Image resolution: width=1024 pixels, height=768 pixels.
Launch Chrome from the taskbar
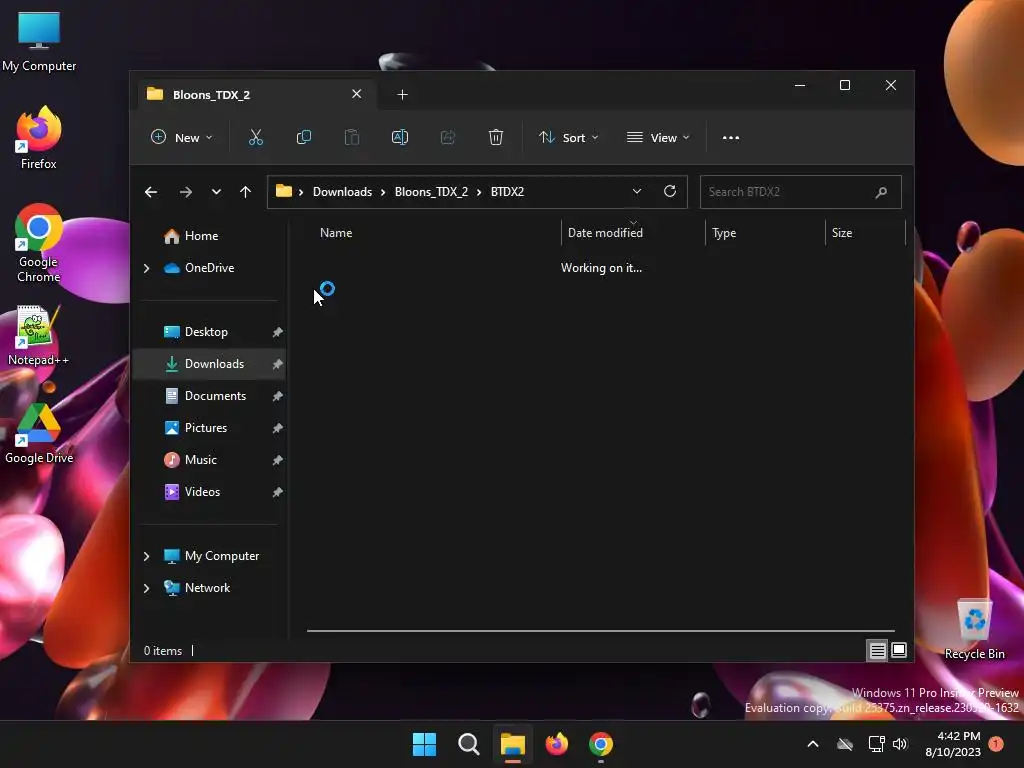click(601, 744)
